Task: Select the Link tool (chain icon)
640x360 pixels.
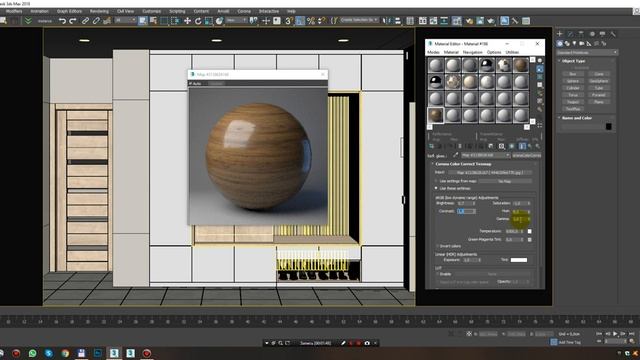Action: tap(85, 21)
